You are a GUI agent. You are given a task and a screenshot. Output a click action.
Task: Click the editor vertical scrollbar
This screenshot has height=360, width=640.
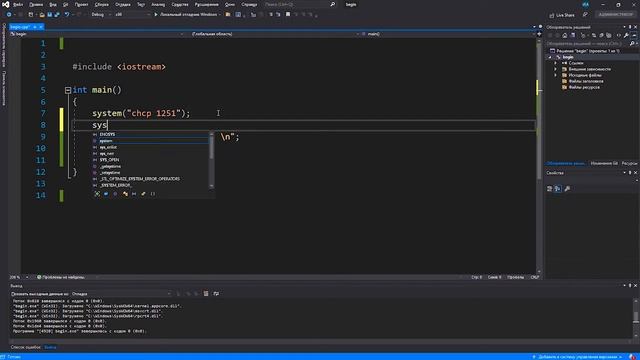click(539, 155)
